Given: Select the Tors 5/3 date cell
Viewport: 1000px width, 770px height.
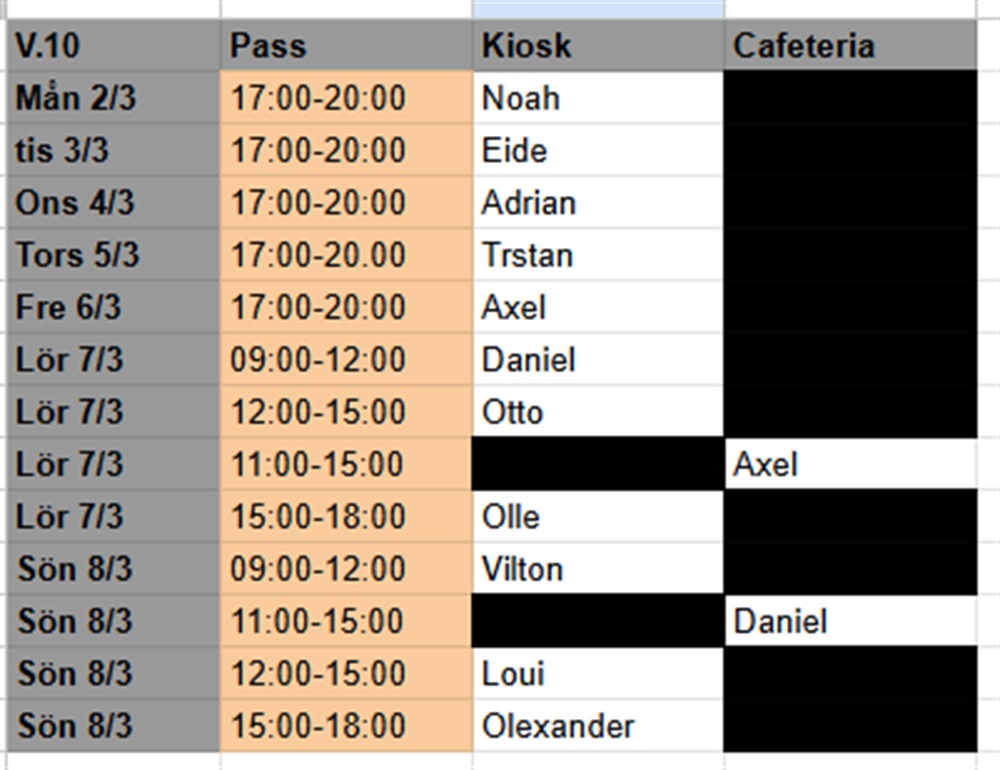Looking at the screenshot, I should pos(112,255).
